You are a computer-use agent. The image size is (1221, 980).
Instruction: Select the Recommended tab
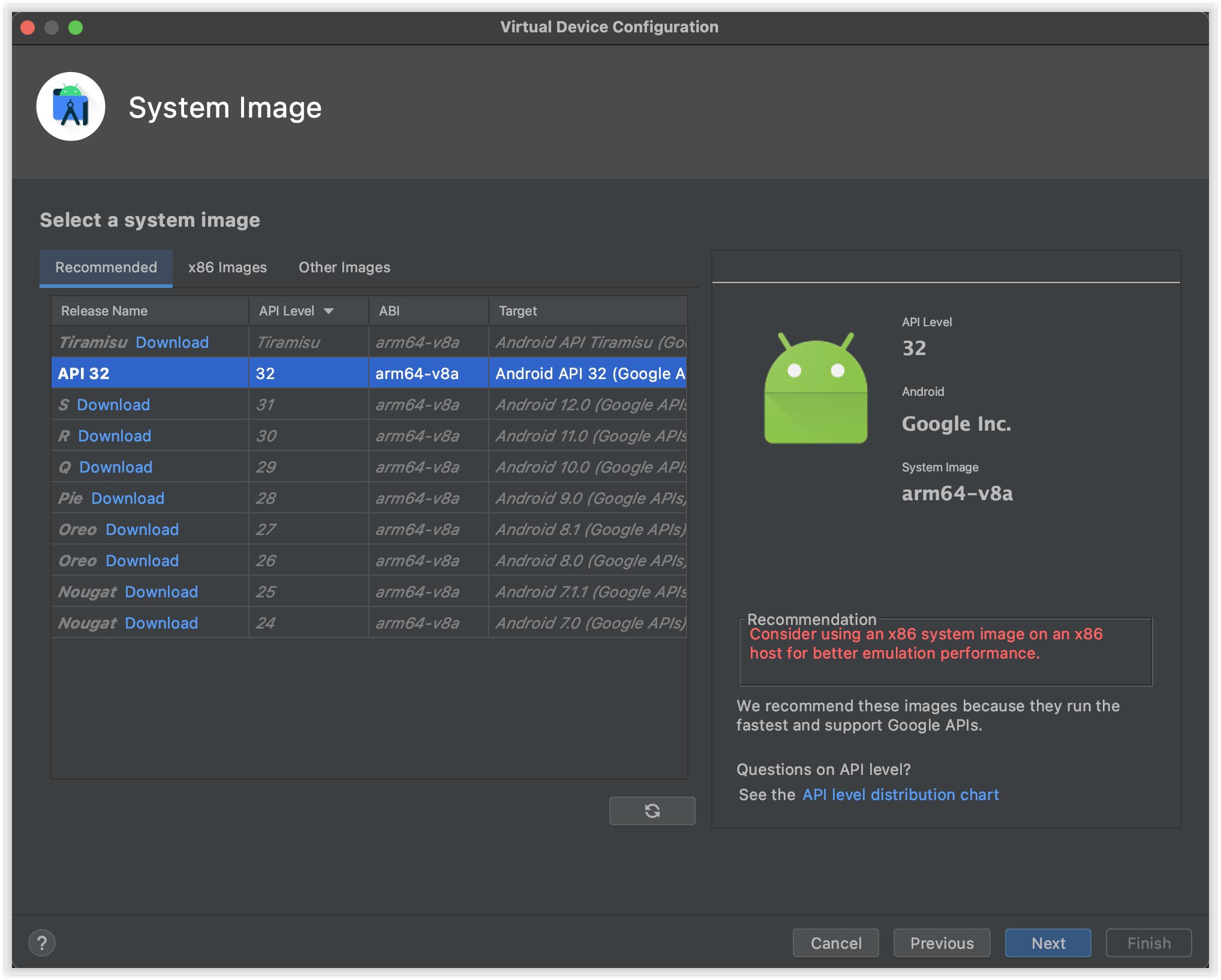point(106,267)
